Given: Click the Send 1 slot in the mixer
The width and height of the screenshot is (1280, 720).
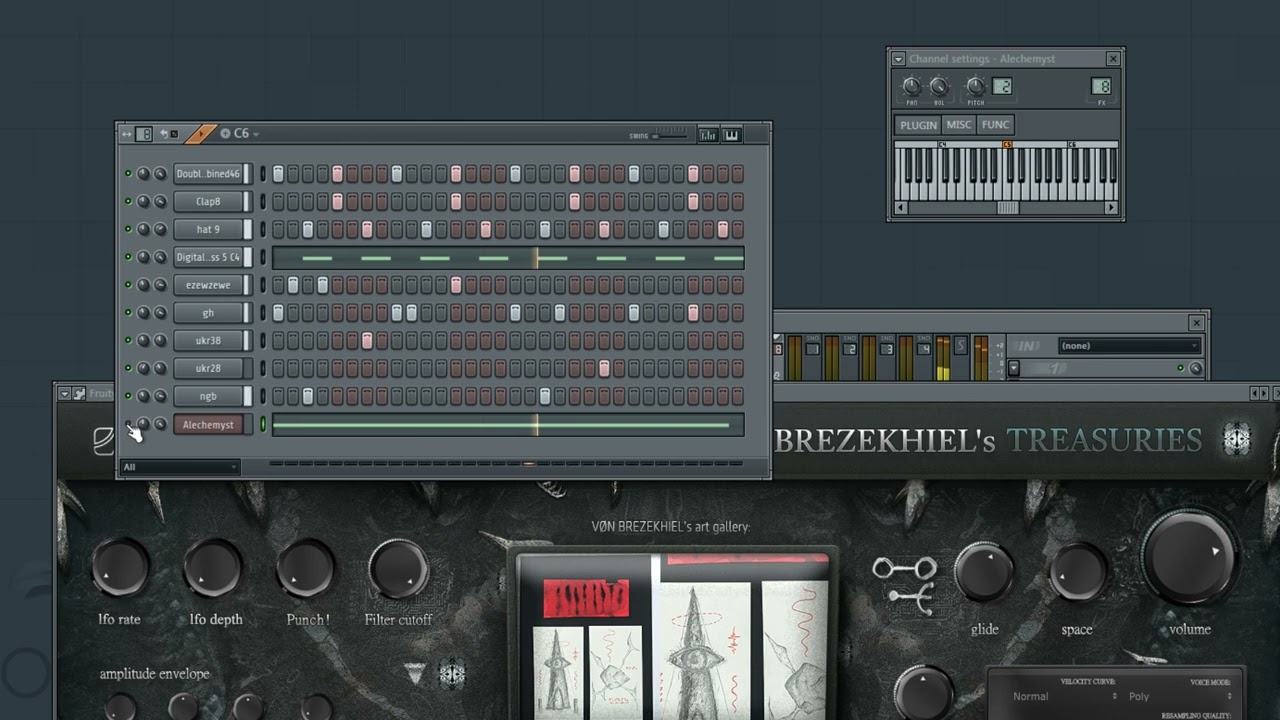Looking at the screenshot, I should 814,348.
